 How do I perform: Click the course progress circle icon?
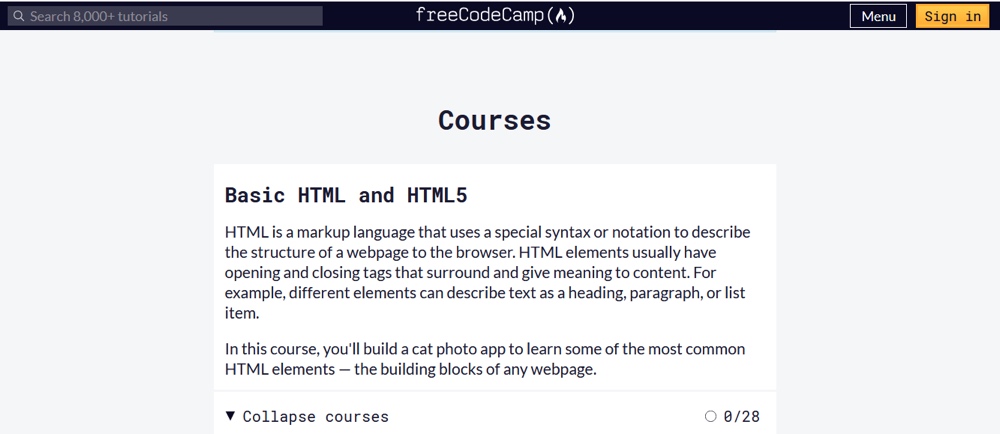[711, 416]
